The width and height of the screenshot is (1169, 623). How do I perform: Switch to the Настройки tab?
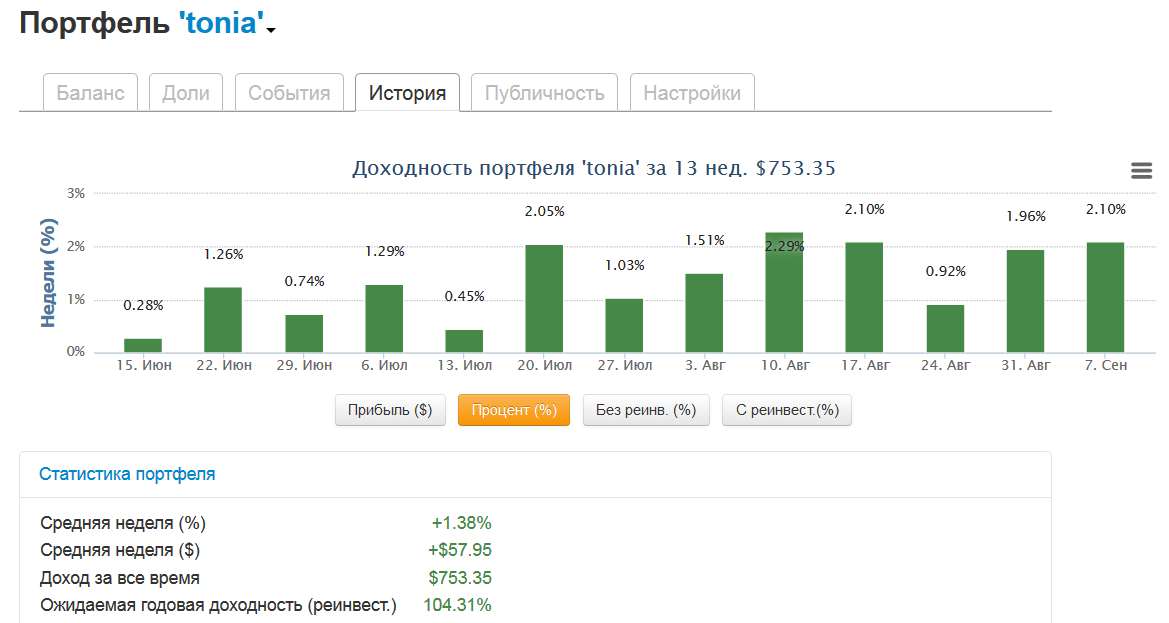(692, 93)
